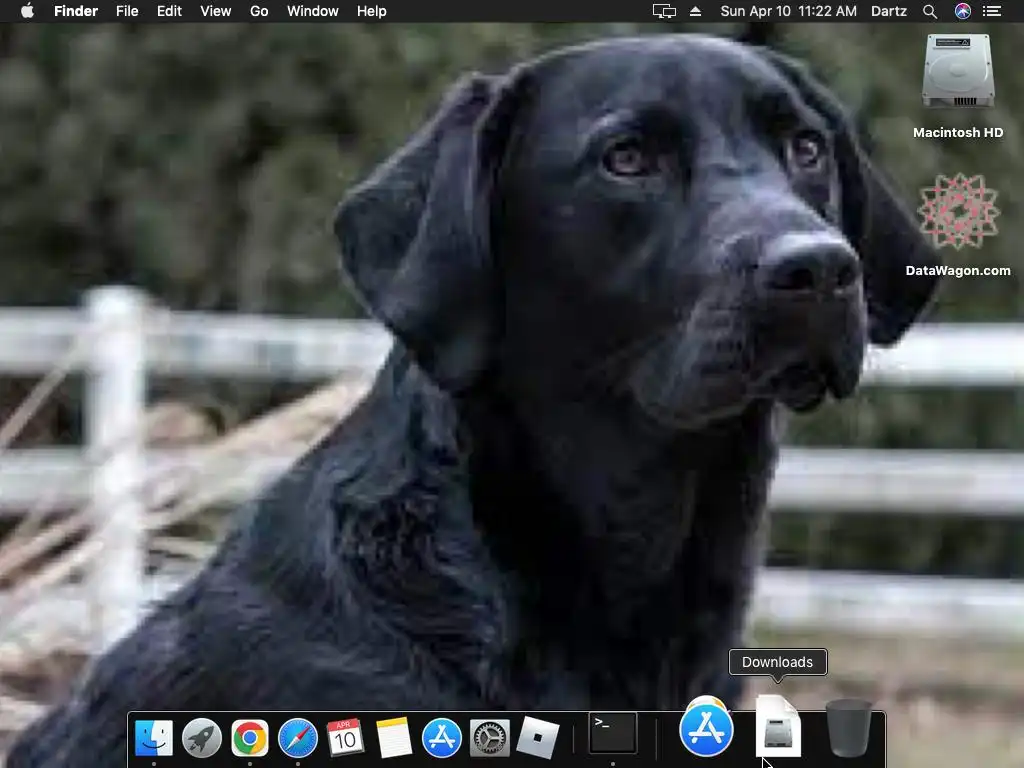Open the Finder application menu
Screen dimensions: 1024x768
click(x=76, y=11)
